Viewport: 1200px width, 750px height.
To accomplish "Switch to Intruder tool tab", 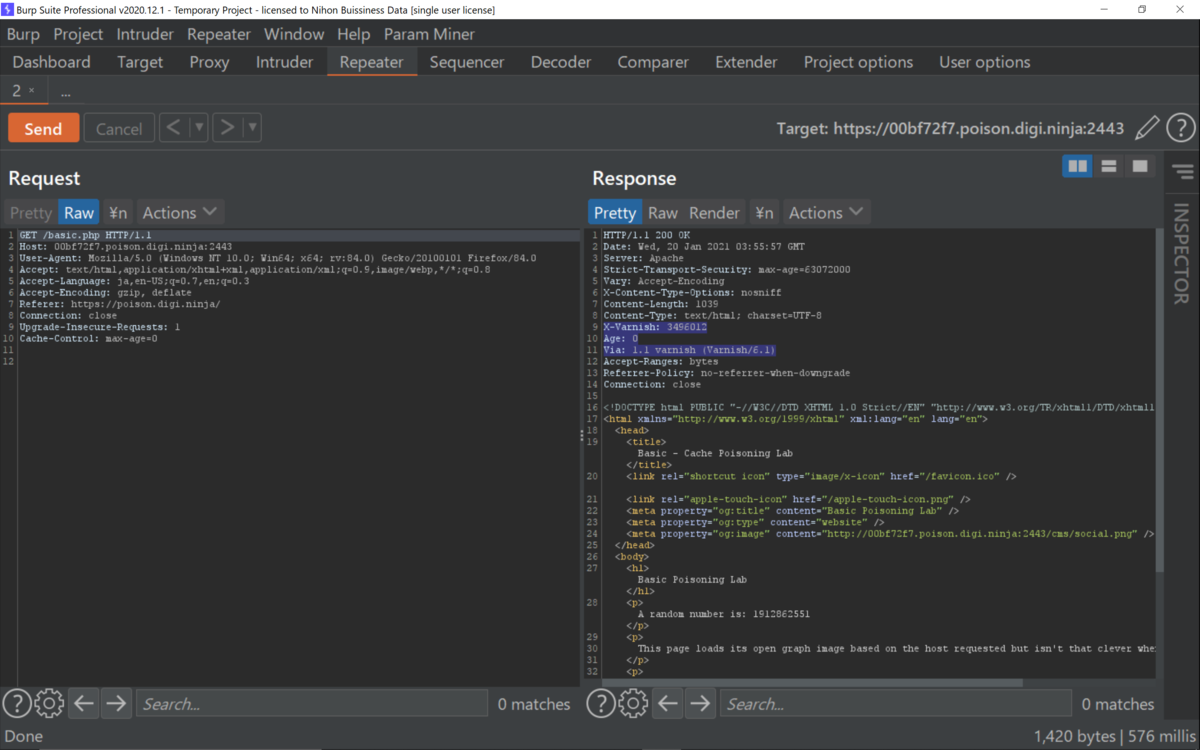I will pyautogui.click(x=284, y=62).
